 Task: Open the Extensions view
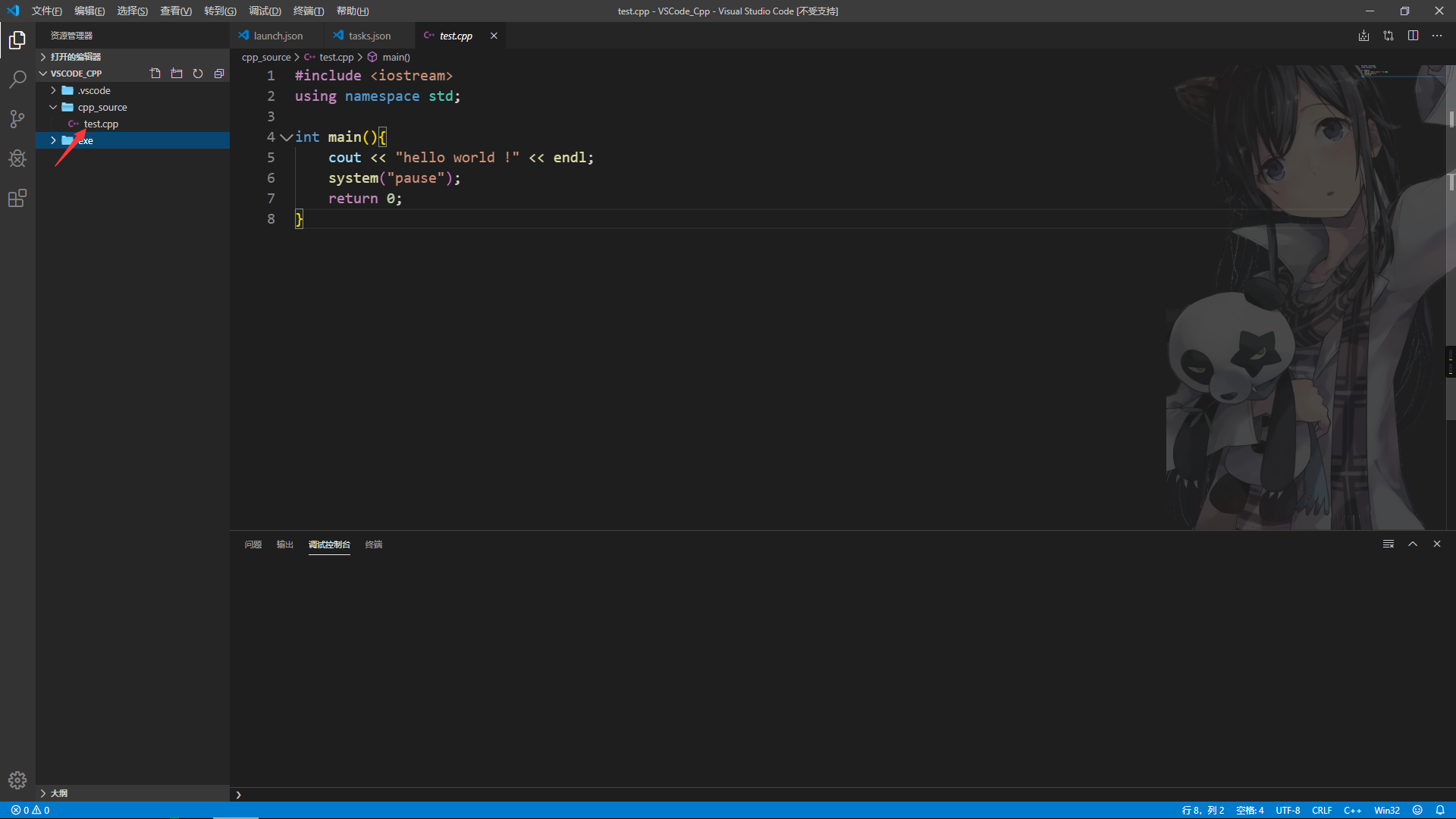point(17,198)
